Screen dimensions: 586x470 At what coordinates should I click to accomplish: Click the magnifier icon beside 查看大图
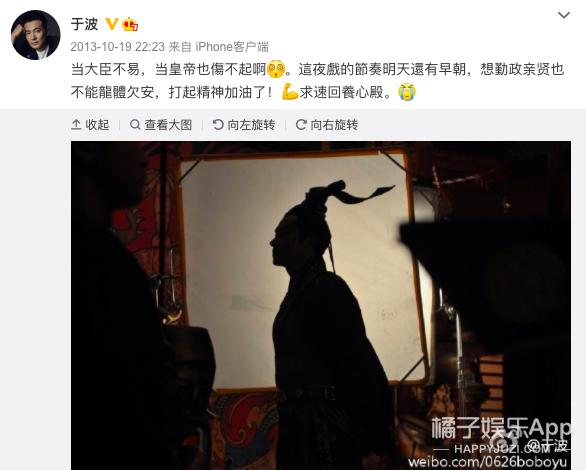[x=135, y=125]
